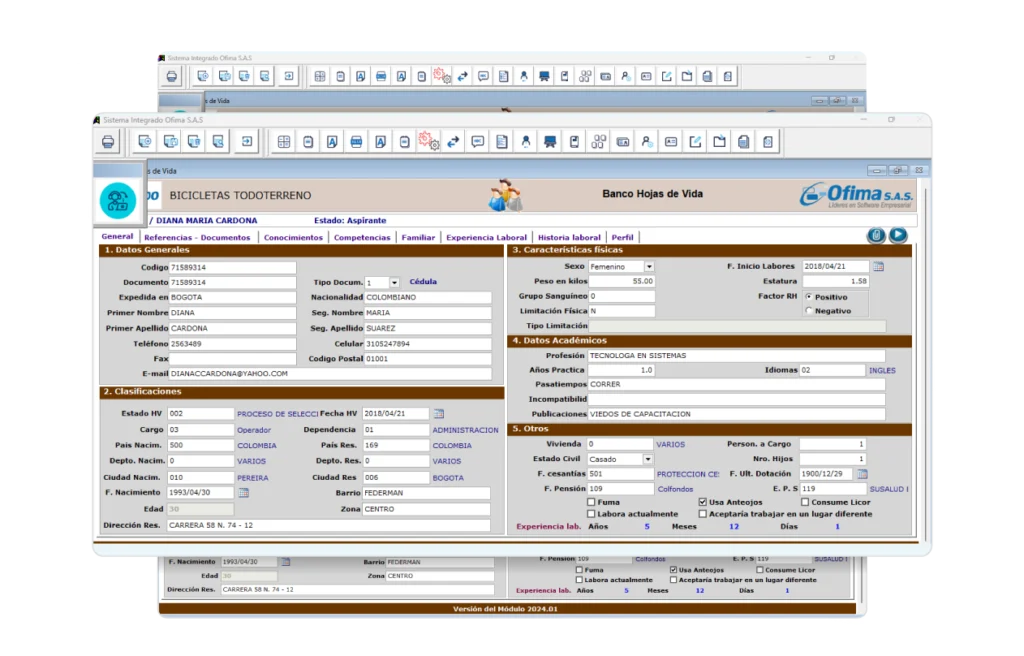Open the Conocimientos tab
Viewport: 1024px width, 656px height.
tap(293, 238)
